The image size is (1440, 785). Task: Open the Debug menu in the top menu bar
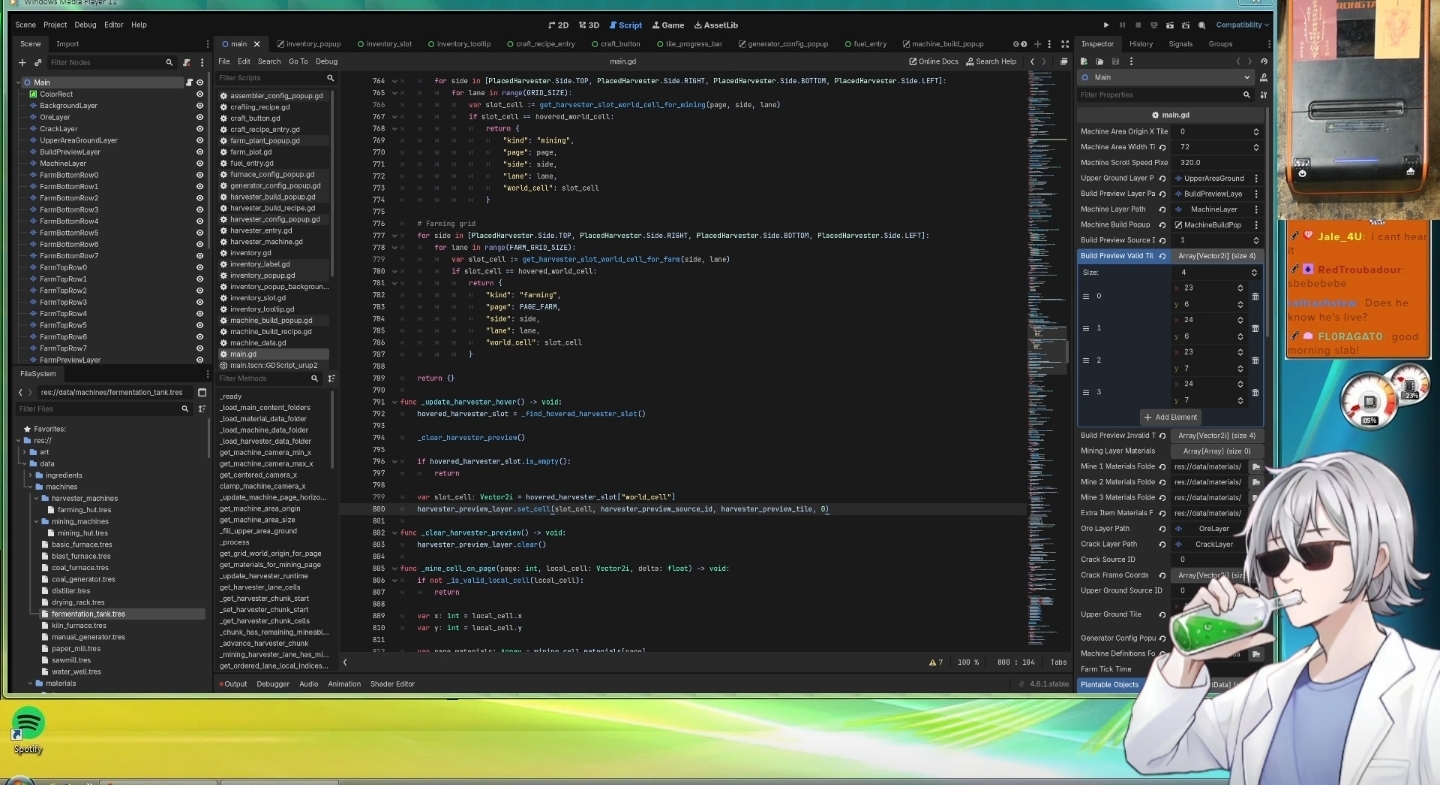[86, 25]
